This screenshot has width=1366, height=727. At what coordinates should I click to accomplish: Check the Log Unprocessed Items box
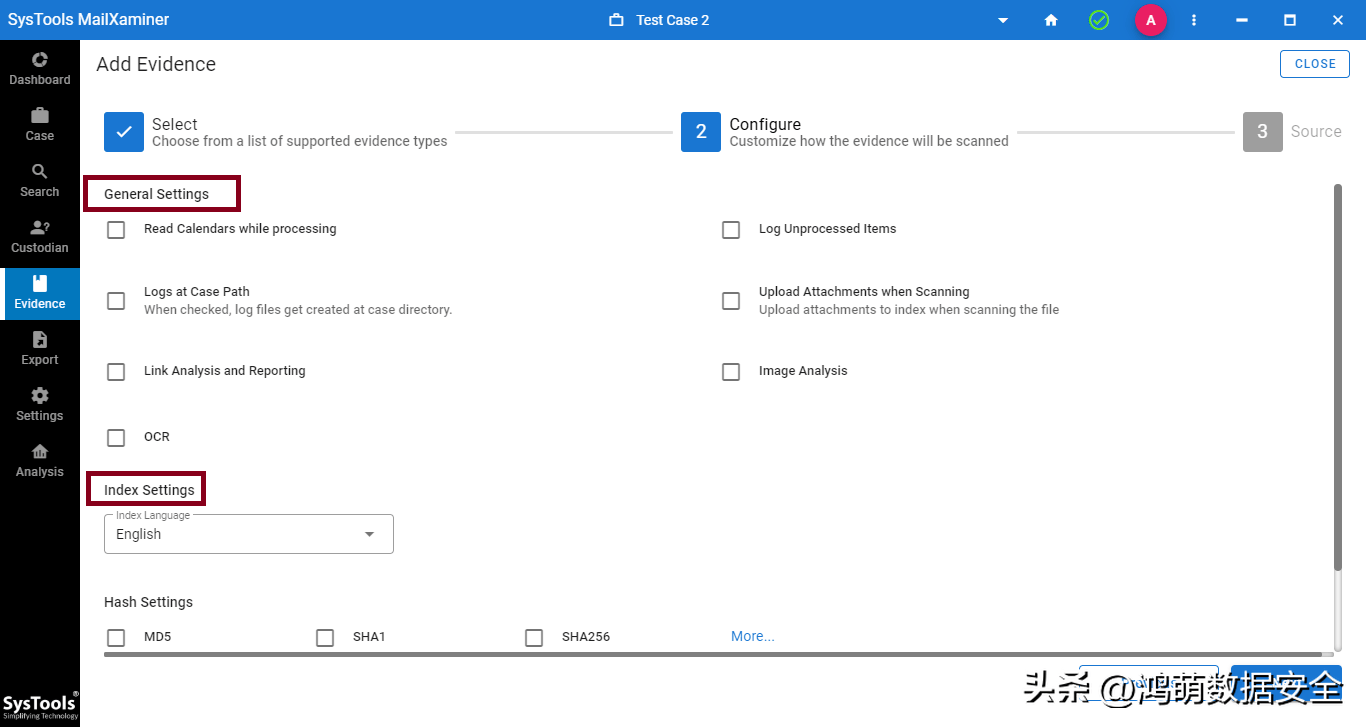click(731, 230)
